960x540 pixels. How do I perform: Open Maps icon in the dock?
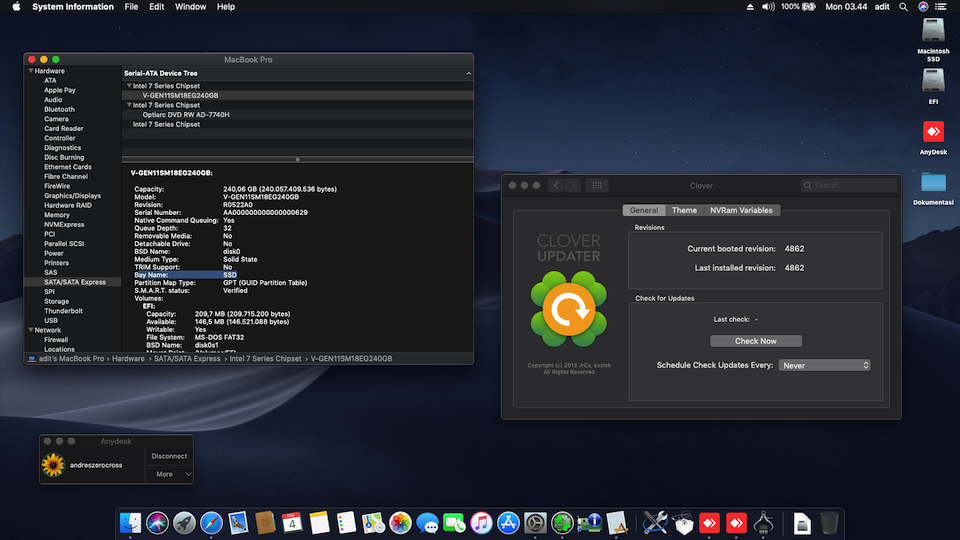coord(373,523)
